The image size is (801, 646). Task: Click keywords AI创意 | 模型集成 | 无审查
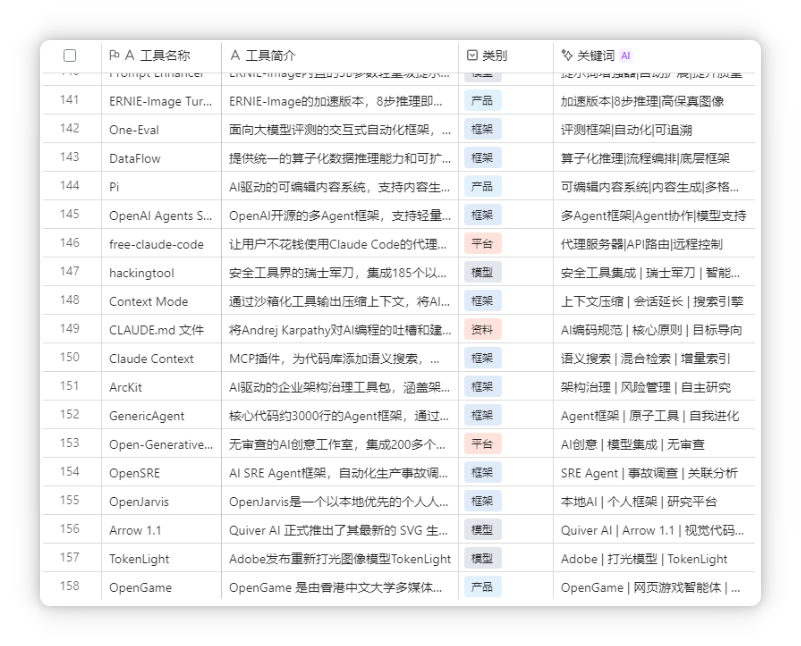tap(633, 444)
